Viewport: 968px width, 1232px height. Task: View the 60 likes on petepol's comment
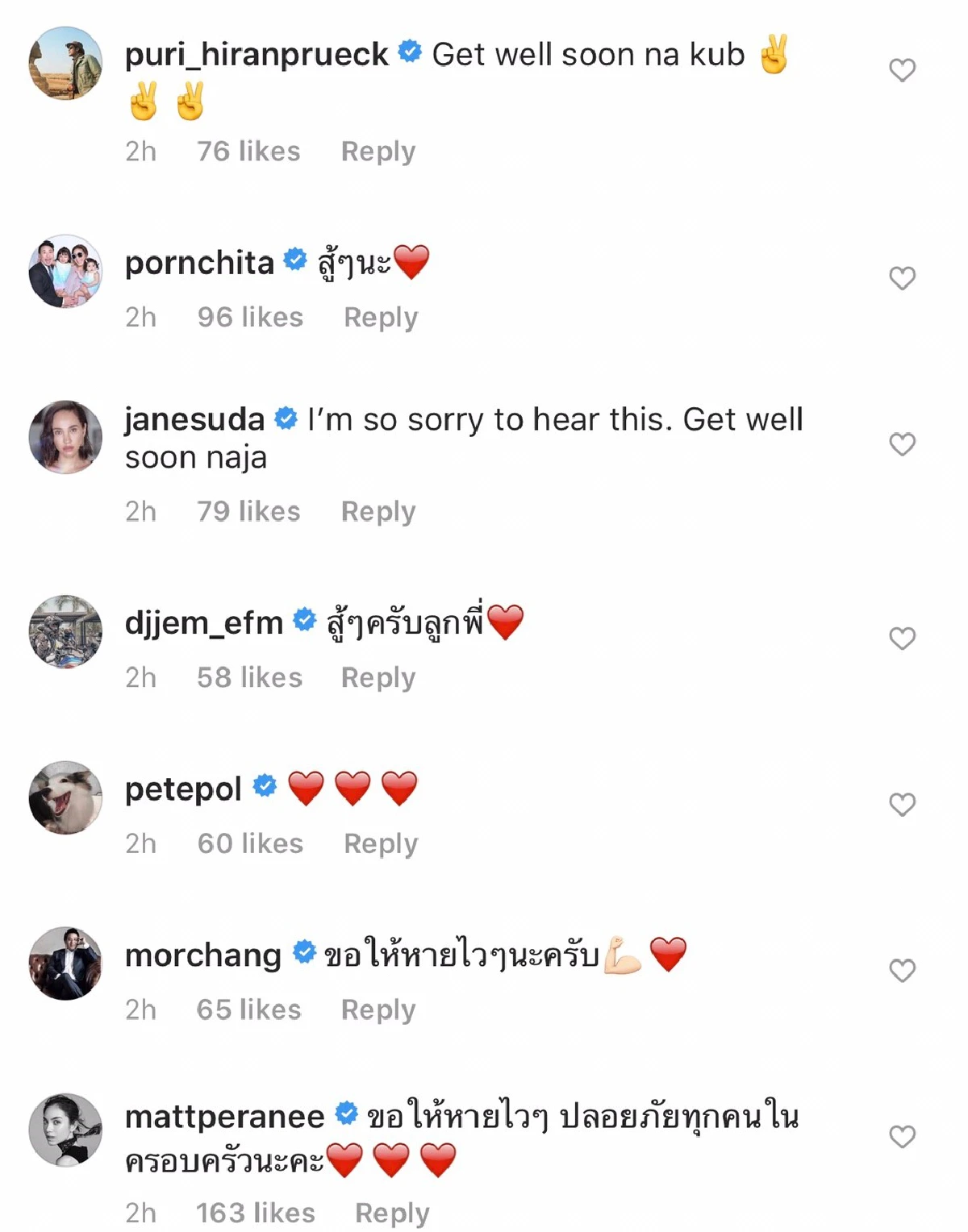(250, 844)
